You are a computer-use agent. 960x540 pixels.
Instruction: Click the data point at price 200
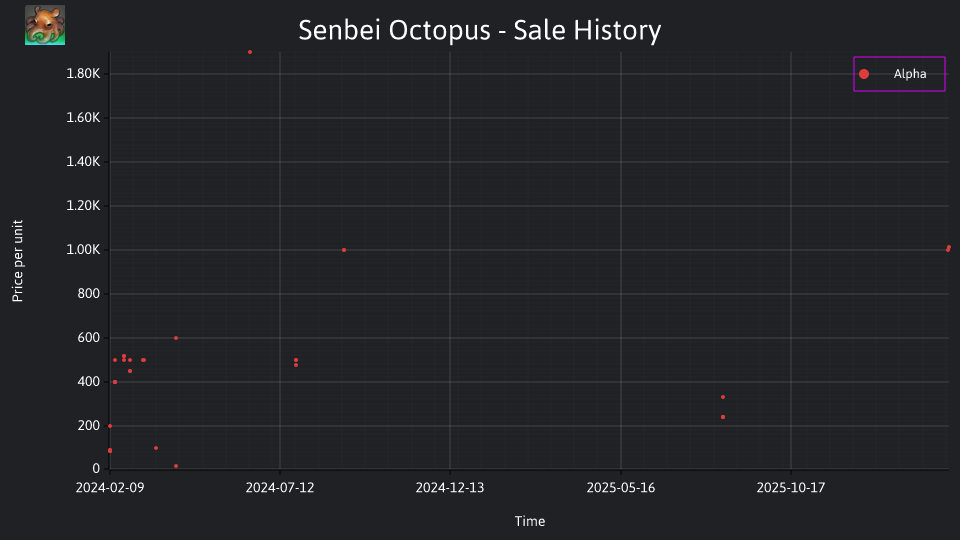(x=110, y=426)
